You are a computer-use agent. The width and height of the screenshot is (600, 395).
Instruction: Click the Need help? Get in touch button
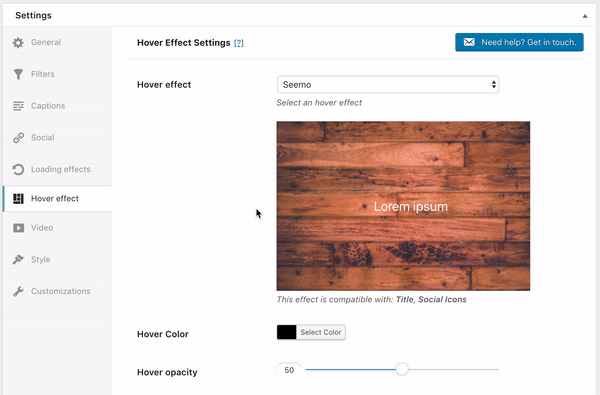coord(519,42)
